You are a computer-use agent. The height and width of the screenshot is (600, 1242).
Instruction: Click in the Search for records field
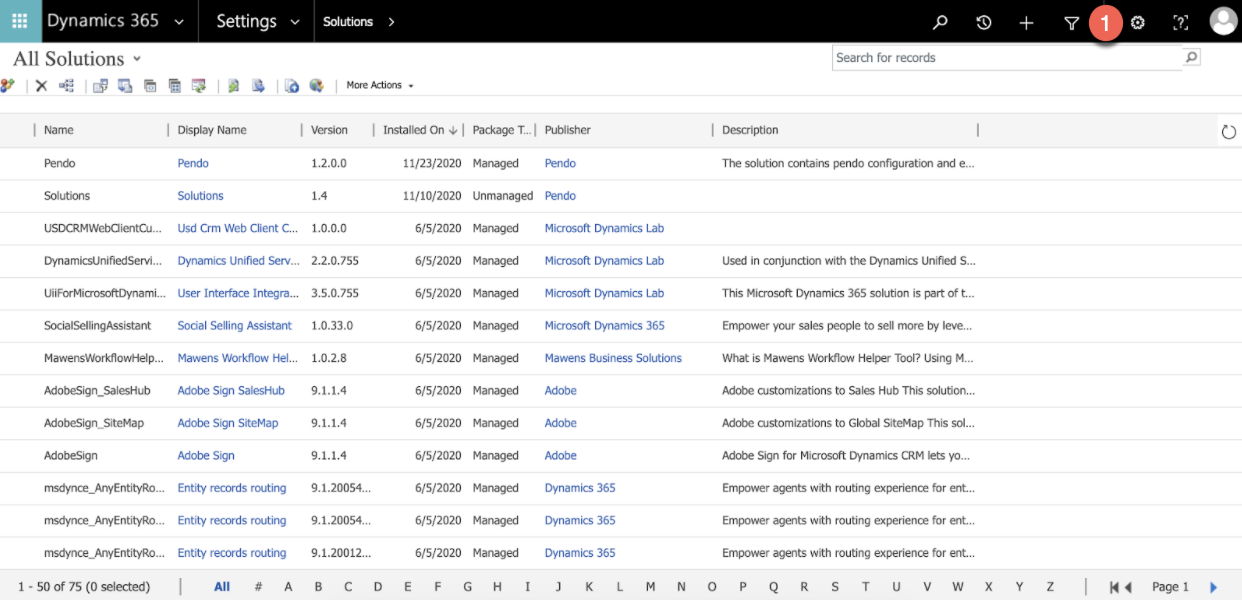click(1008, 58)
